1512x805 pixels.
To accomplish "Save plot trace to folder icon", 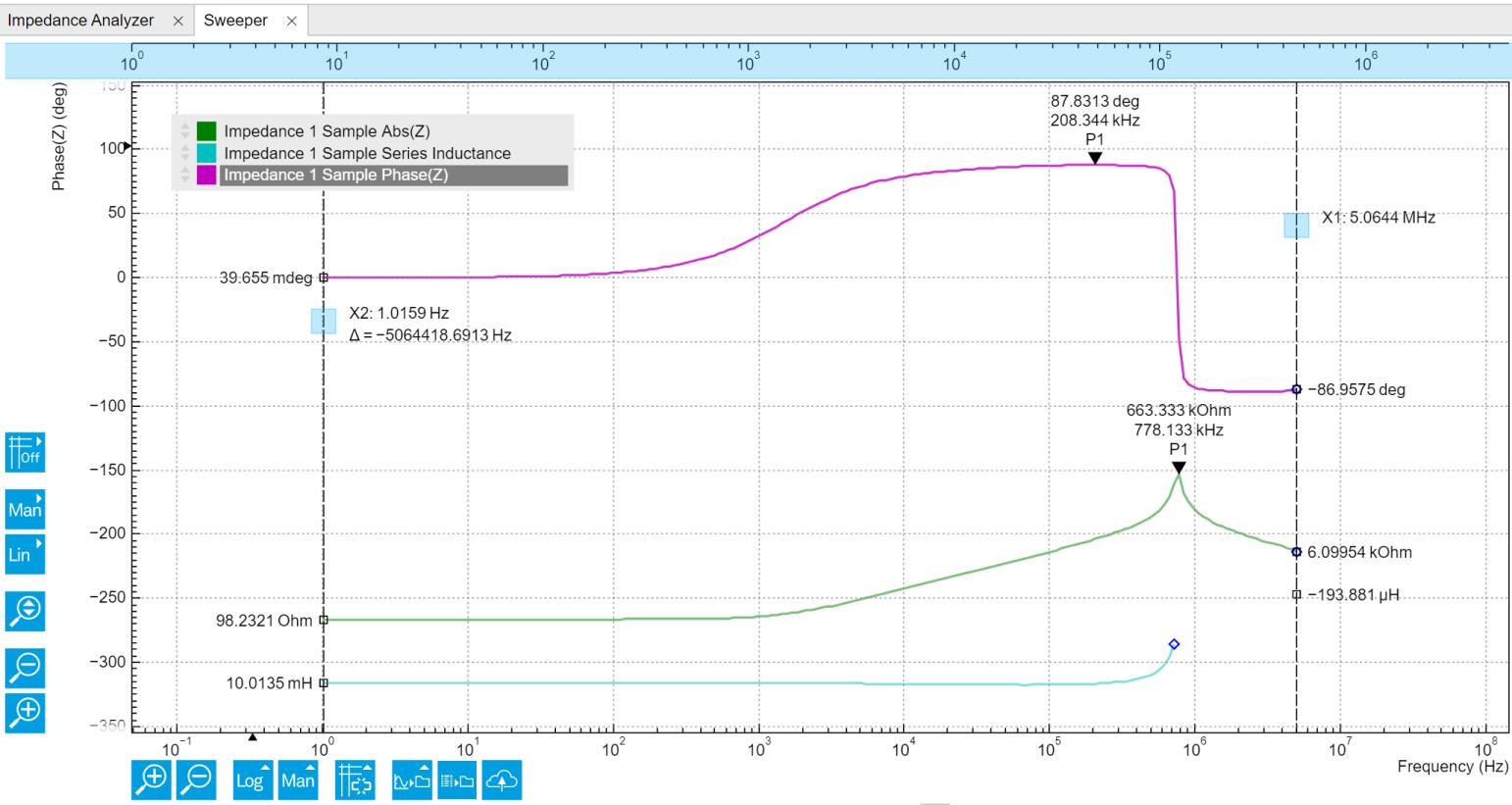I will 412,780.
